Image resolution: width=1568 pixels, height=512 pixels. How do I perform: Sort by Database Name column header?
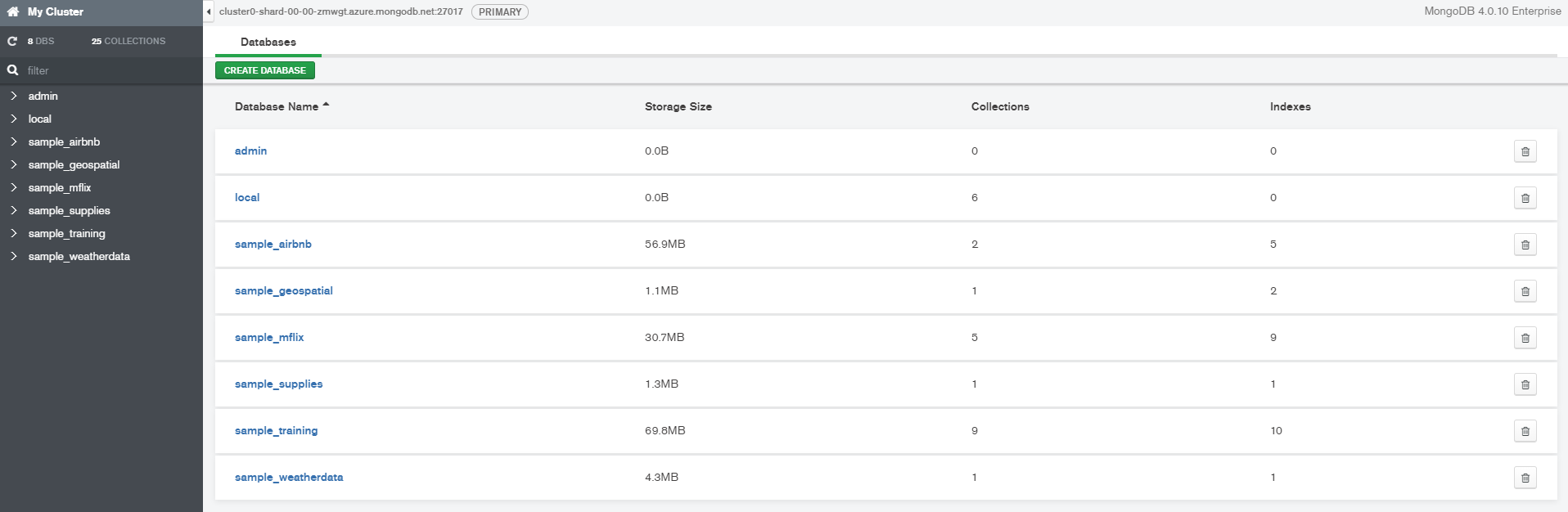(x=277, y=106)
